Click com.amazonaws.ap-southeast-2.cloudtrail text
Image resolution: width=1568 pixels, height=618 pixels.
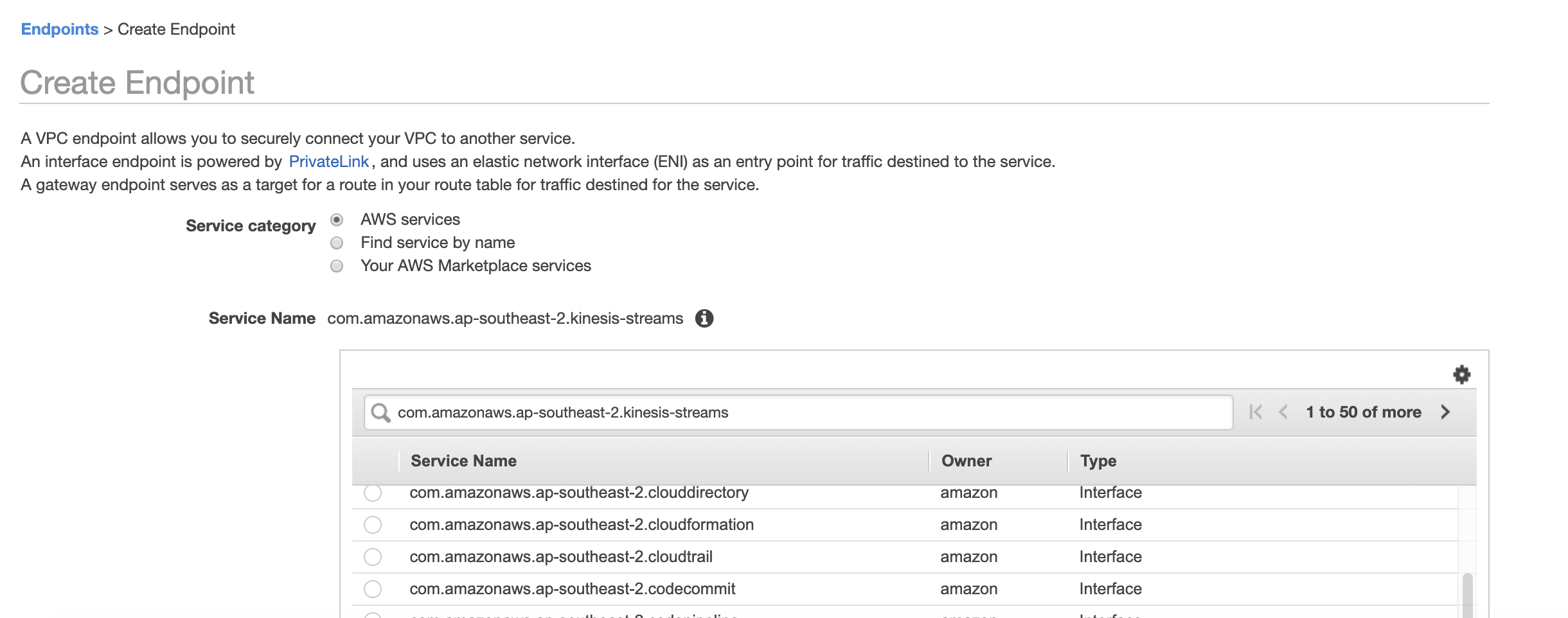click(x=561, y=557)
